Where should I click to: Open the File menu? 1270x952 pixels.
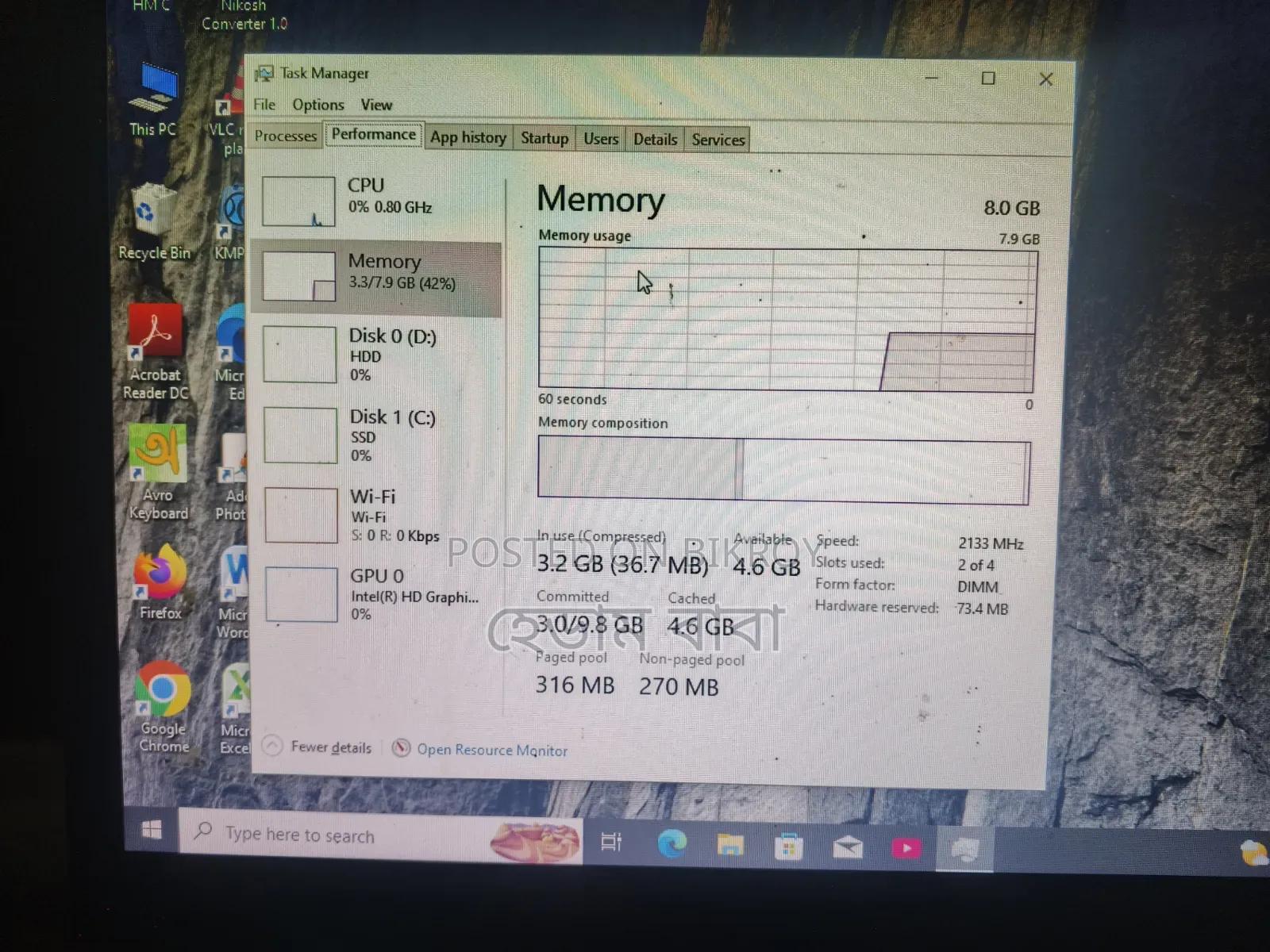264,105
